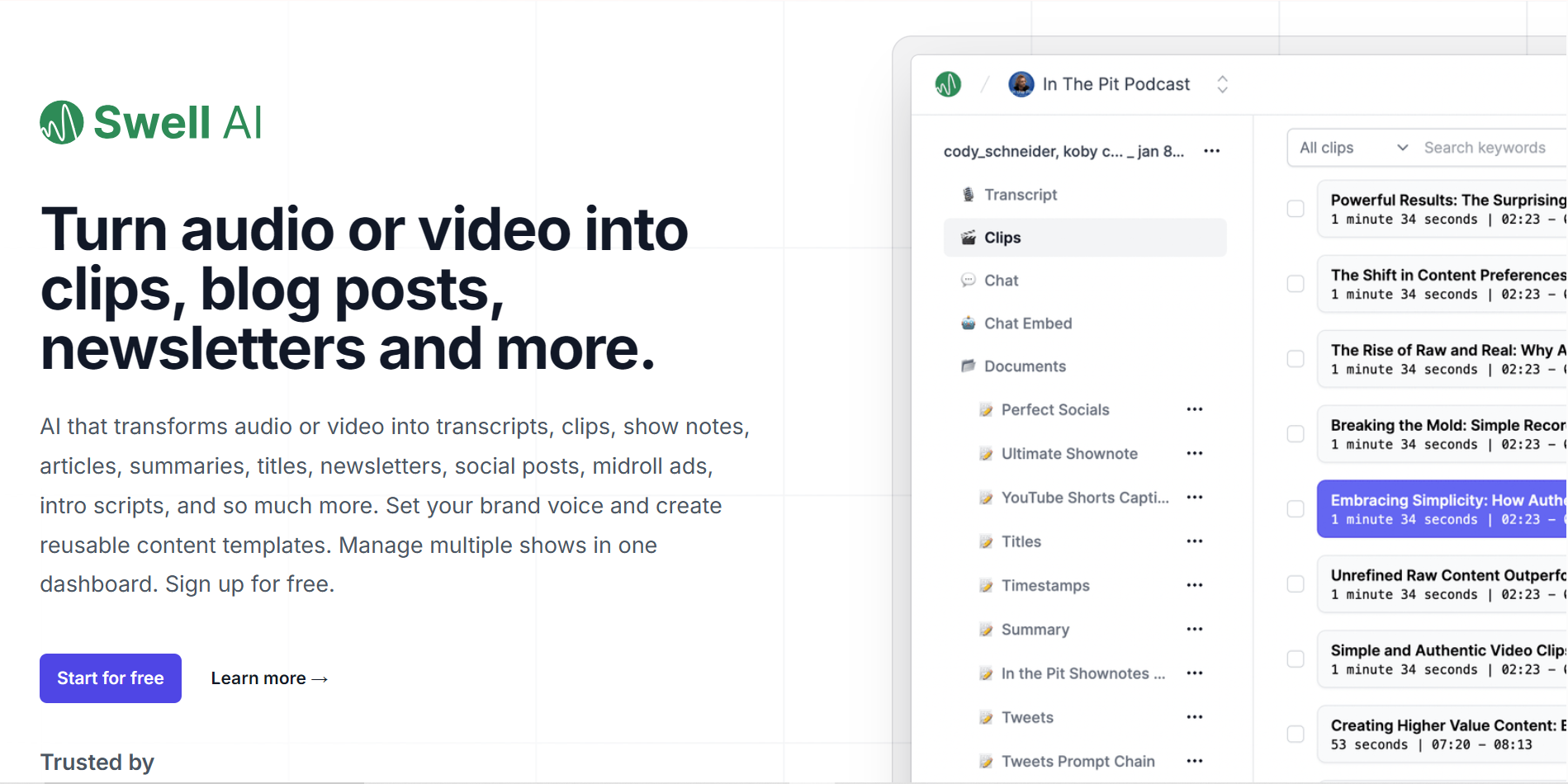Open the Summary document

pyautogui.click(x=1035, y=630)
